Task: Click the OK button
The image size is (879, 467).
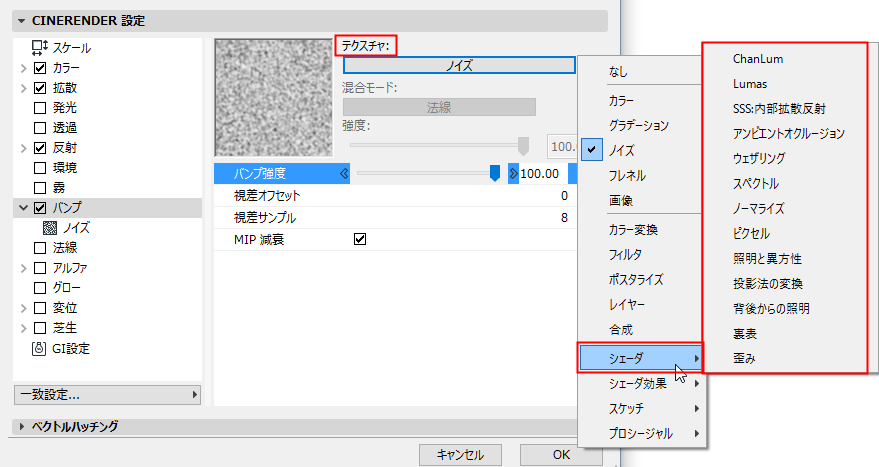Action: point(561,455)
